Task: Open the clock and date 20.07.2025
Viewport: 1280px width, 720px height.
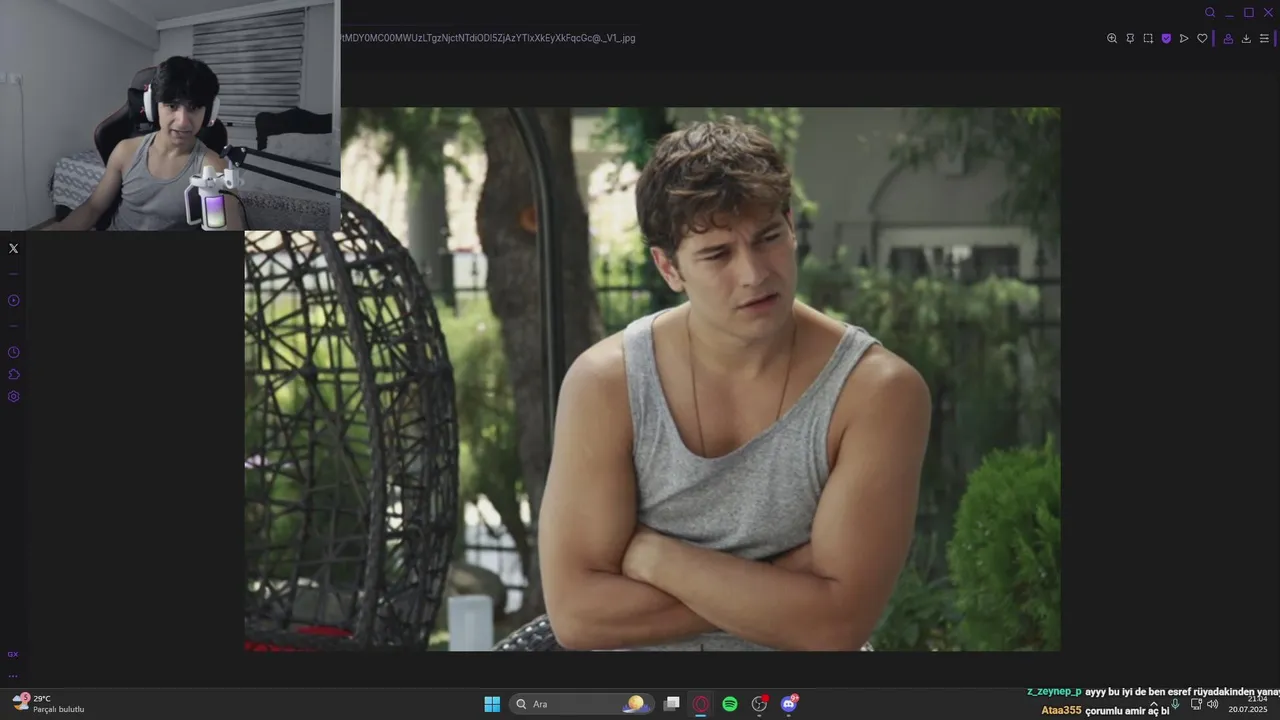Action: [x=1248, y=704]
